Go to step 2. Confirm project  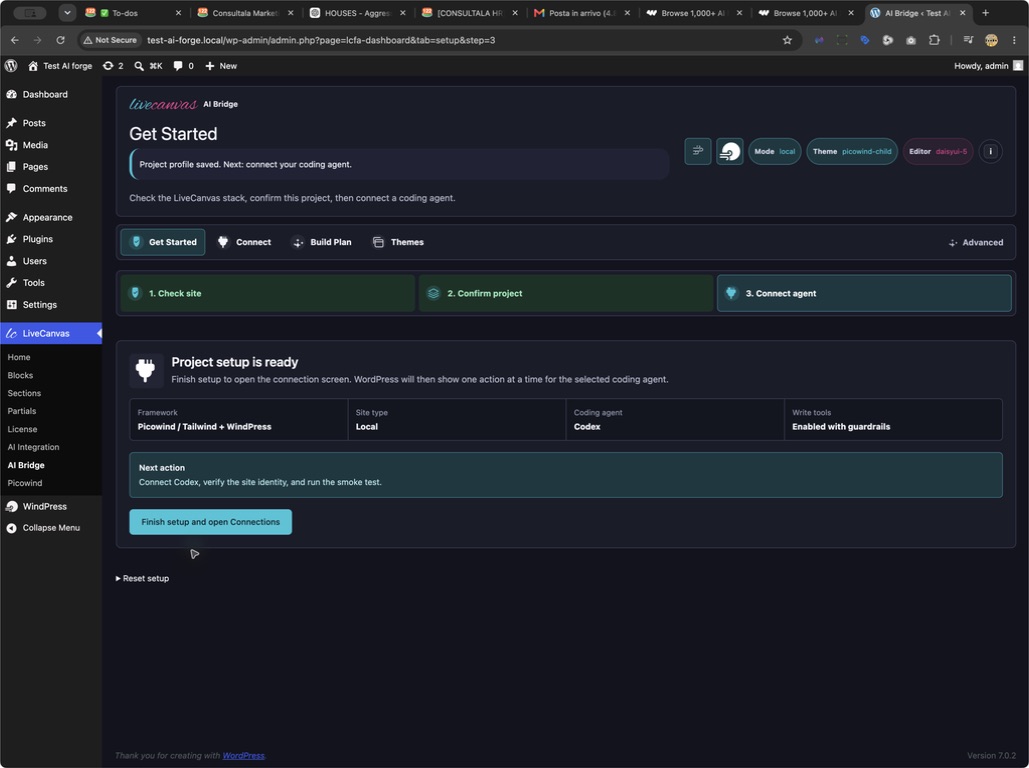pyautogui.click(x=566, y=293)
